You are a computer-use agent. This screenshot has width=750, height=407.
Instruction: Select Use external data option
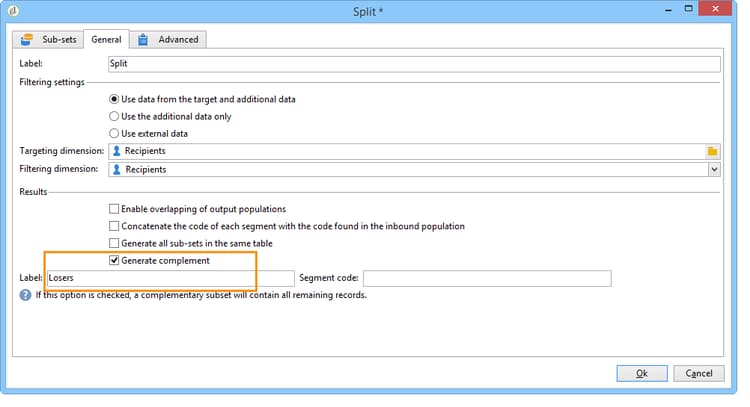pyautogui.click(x=149, y=134)
